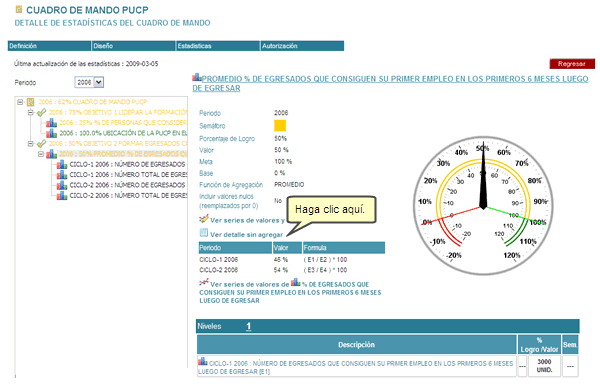Open the Autorización tab
The image size is (600, 384).
pyautogui.click(x=302, y=46)
